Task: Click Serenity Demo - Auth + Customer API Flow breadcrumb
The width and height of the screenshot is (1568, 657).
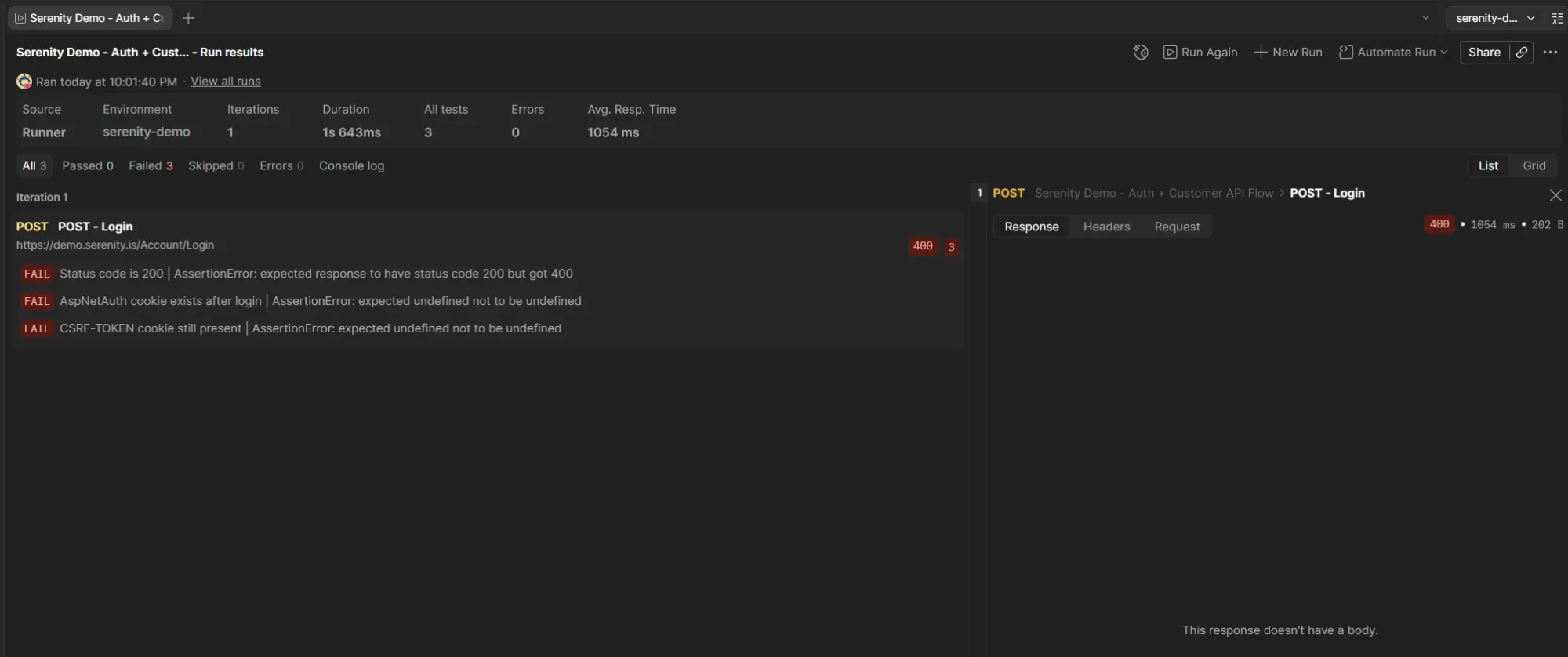Action: click(1153, 193)
